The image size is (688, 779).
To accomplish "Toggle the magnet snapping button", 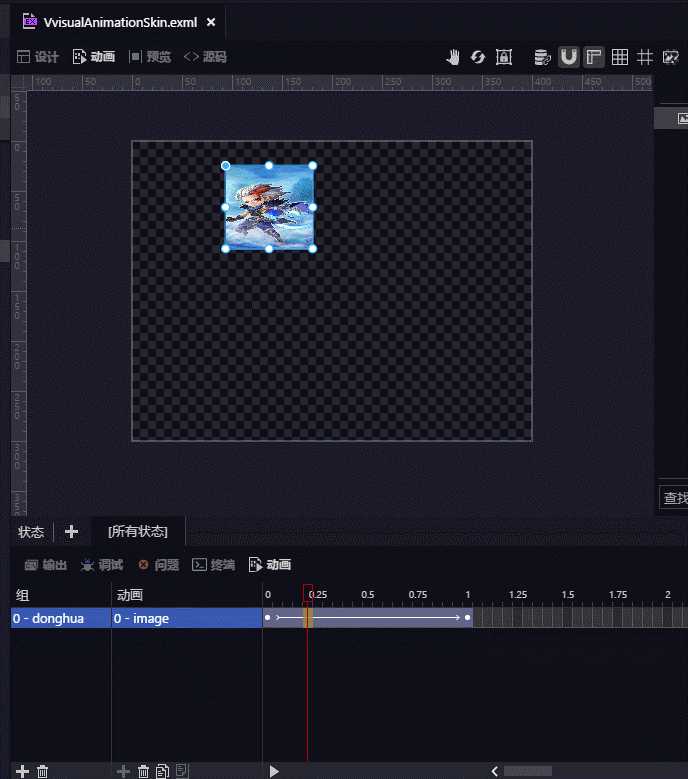I will click(x=568, y=57).
